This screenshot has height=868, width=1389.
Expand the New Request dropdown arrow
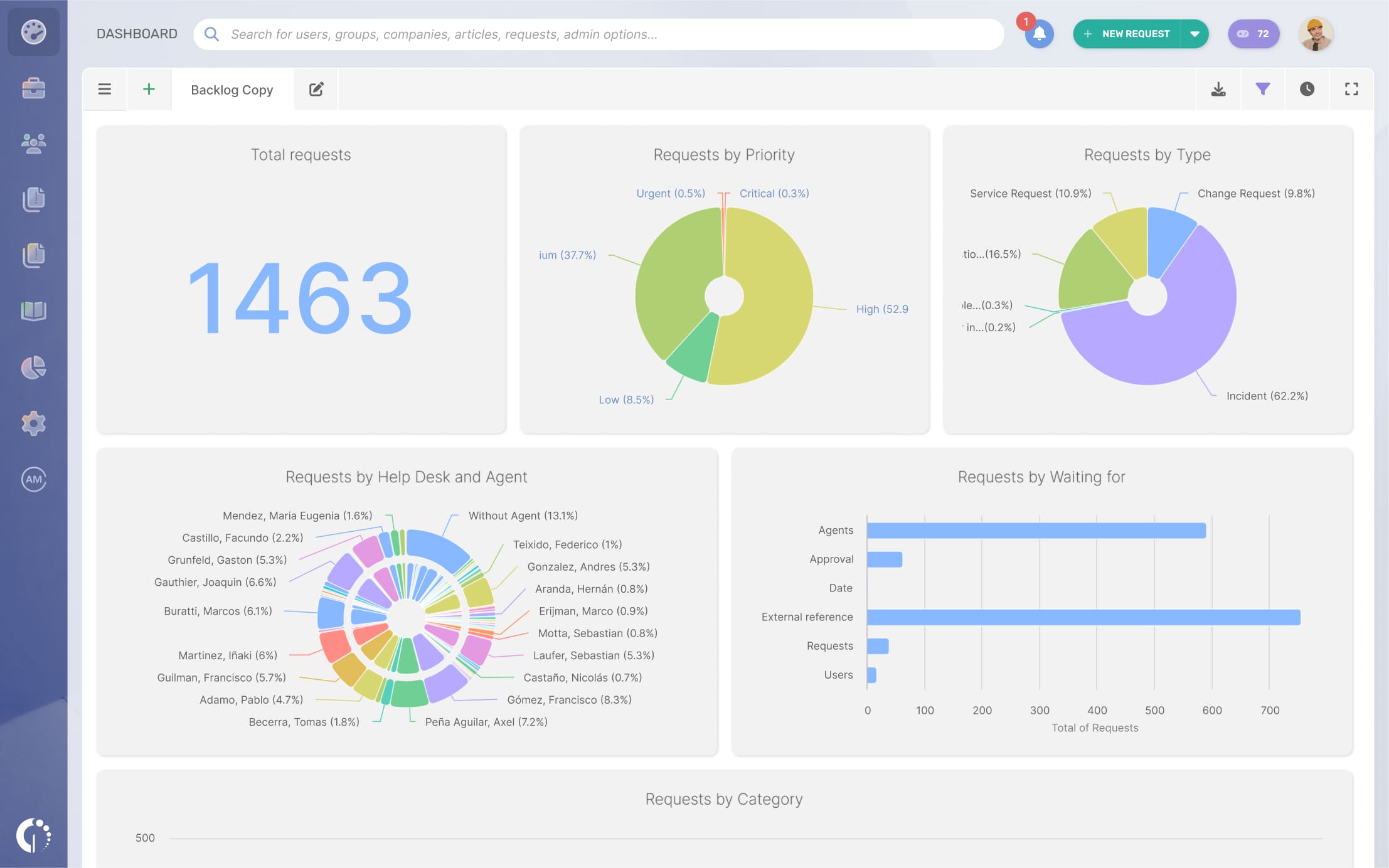(1195, 34)
